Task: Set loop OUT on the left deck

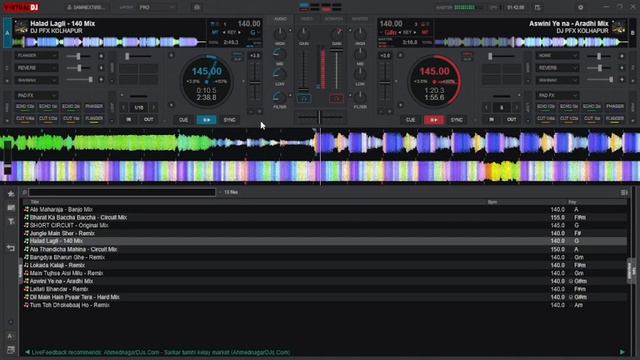Action: tap(149, 120)
